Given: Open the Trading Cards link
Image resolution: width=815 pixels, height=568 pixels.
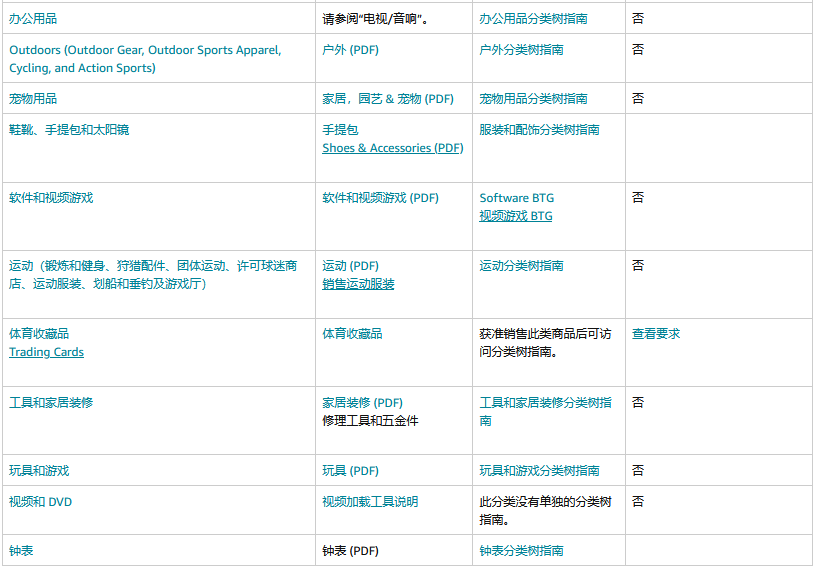Looking at the screenshot, I should (x=46, y=352).
